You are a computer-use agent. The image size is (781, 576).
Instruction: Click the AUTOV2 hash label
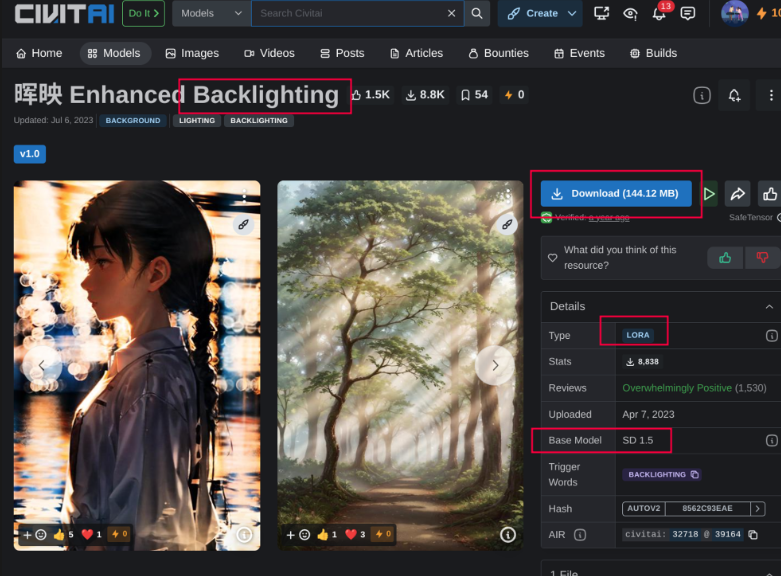click(x=644, y=509)
